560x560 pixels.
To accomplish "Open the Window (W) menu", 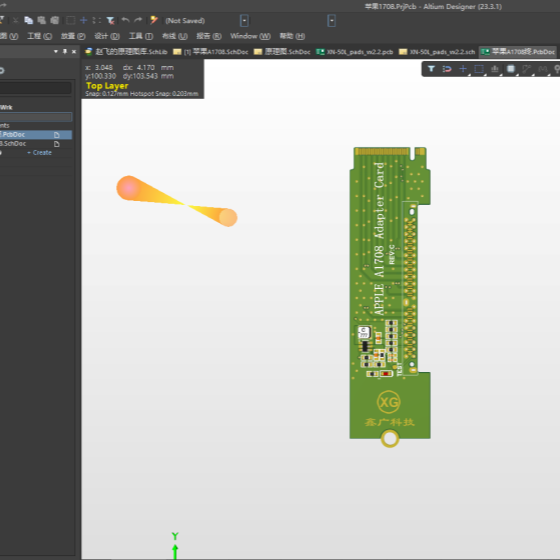I will coord(250,36).
